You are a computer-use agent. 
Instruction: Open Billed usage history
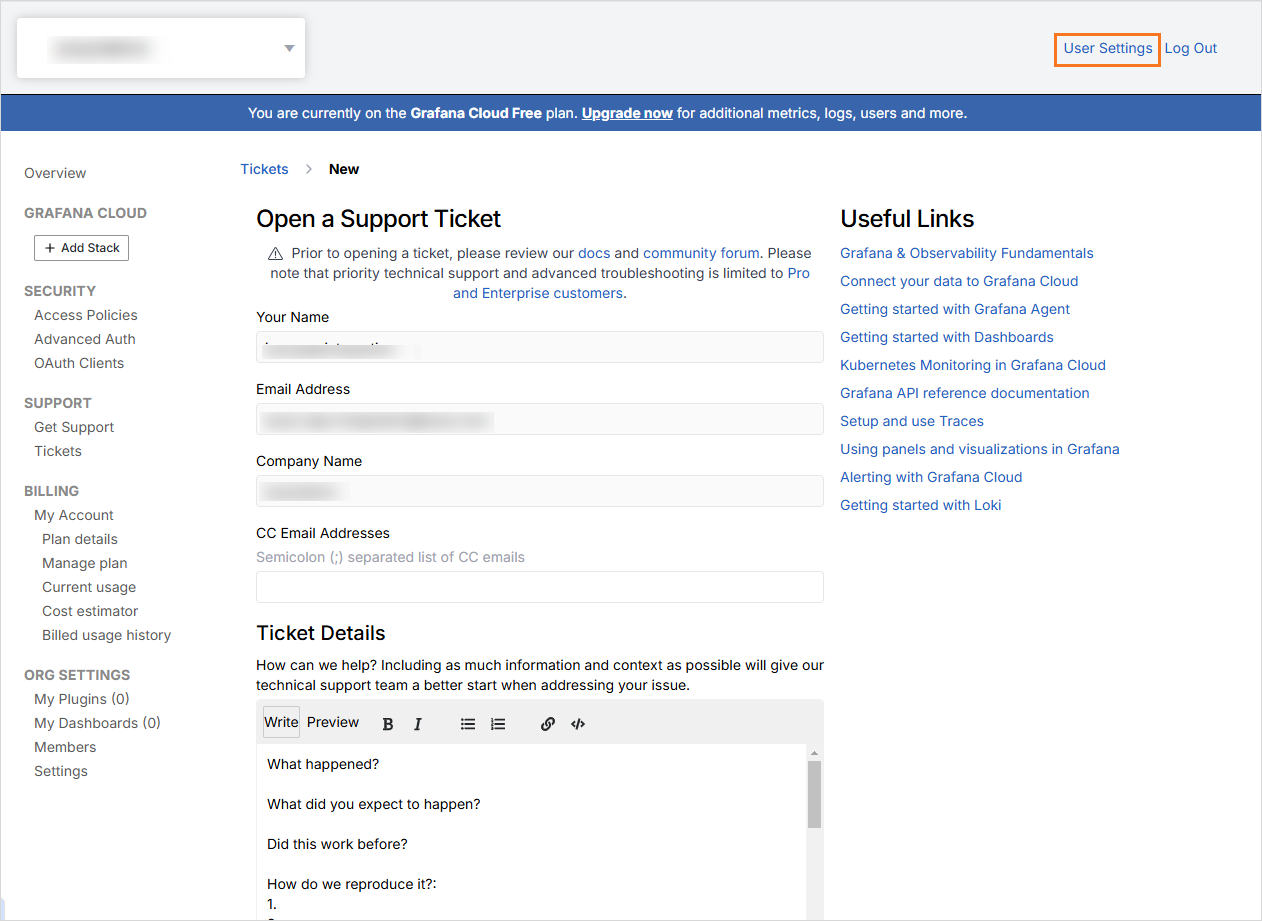(106, 635)
